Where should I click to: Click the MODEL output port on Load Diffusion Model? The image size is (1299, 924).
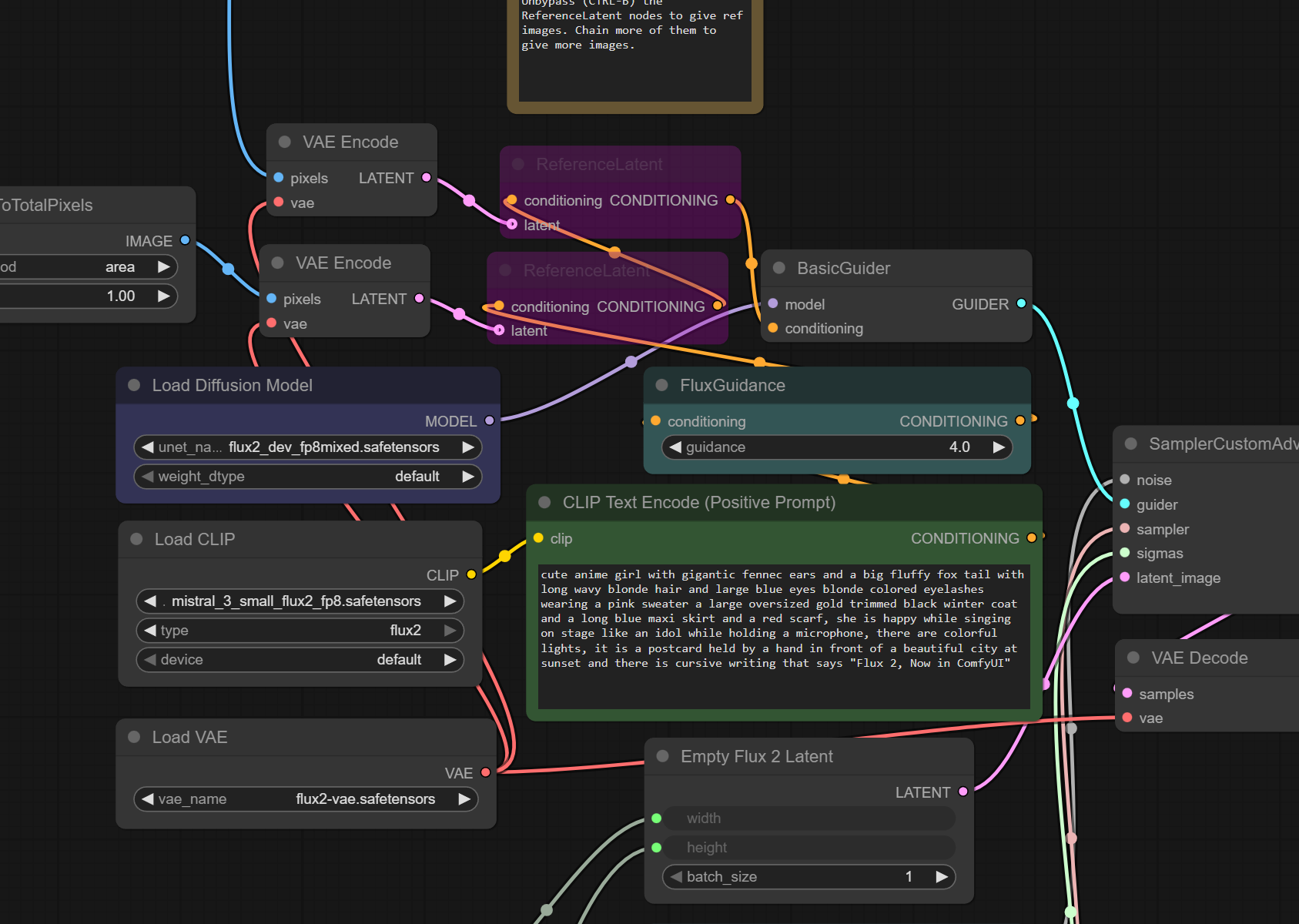pos(490,420)
